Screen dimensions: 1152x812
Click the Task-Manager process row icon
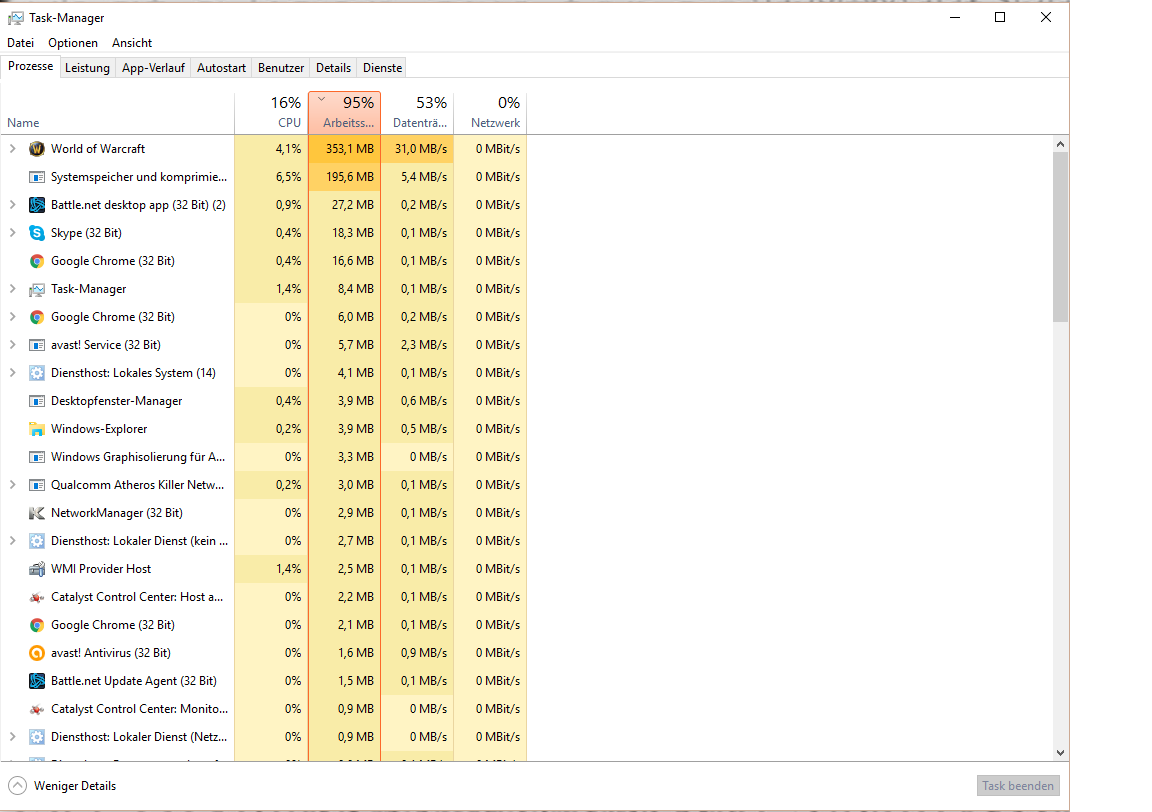[37, 290]
